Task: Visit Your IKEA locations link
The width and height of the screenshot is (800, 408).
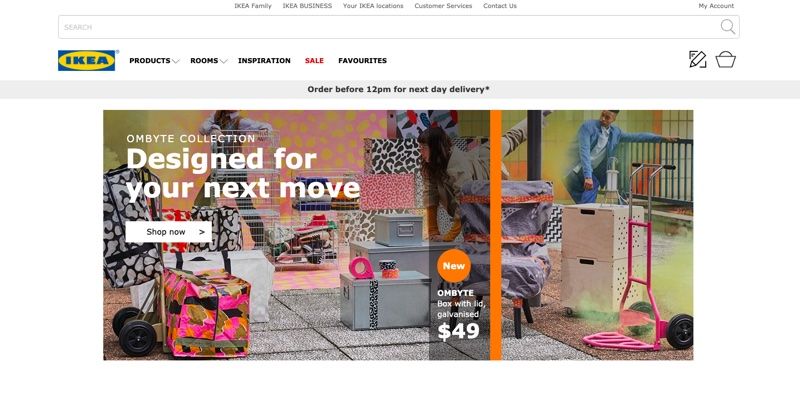Action: pos(373,6)
